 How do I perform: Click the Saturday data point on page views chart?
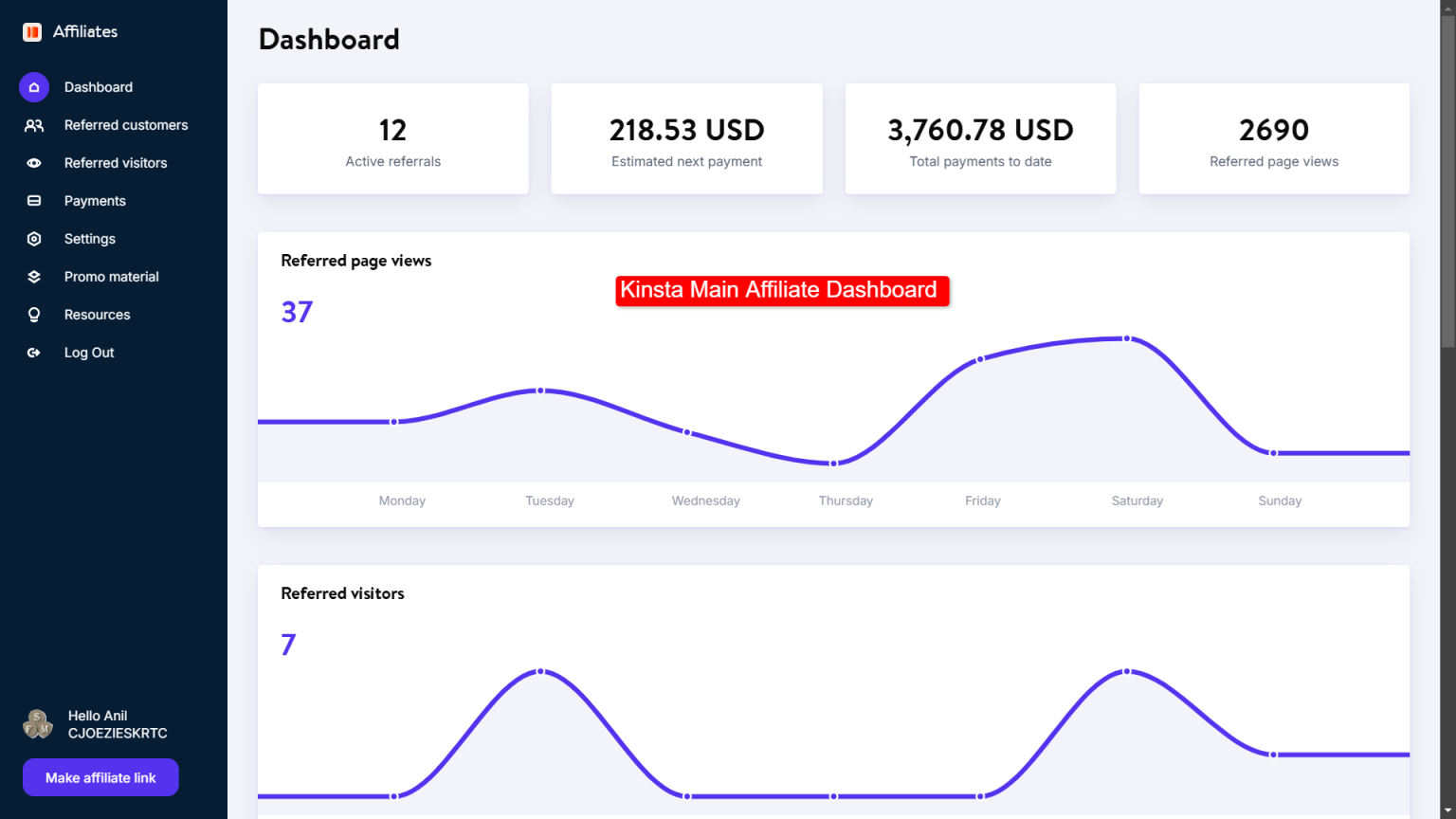1126,338
